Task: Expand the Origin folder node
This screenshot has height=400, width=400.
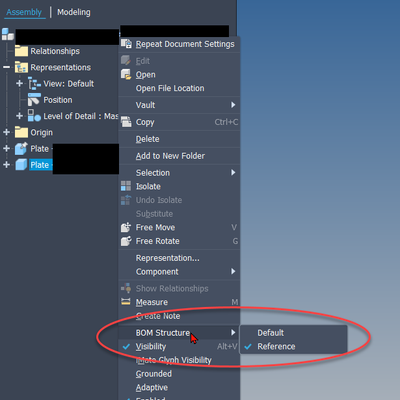Action: click(6, 132)
